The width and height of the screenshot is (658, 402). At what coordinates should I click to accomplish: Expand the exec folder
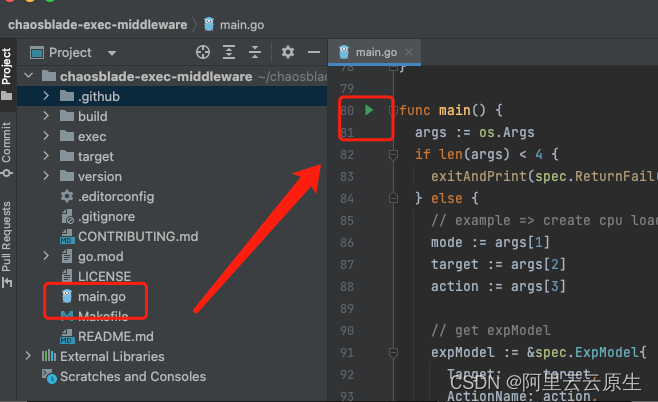click(x=46, y=136)
